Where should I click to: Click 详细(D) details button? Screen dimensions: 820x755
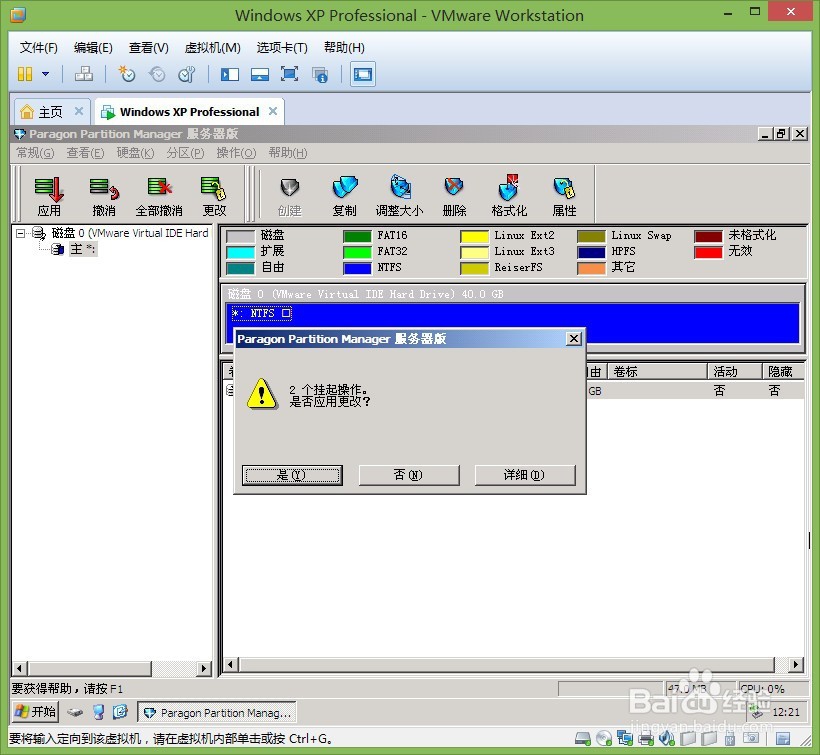click(525, 475)
